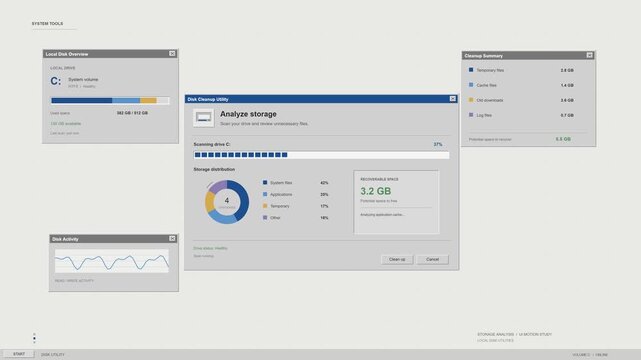Cancel the disk cleanup scan
The width and height of the screenshot is (641, 360).
pyautogui.click(x=432, y=259)
